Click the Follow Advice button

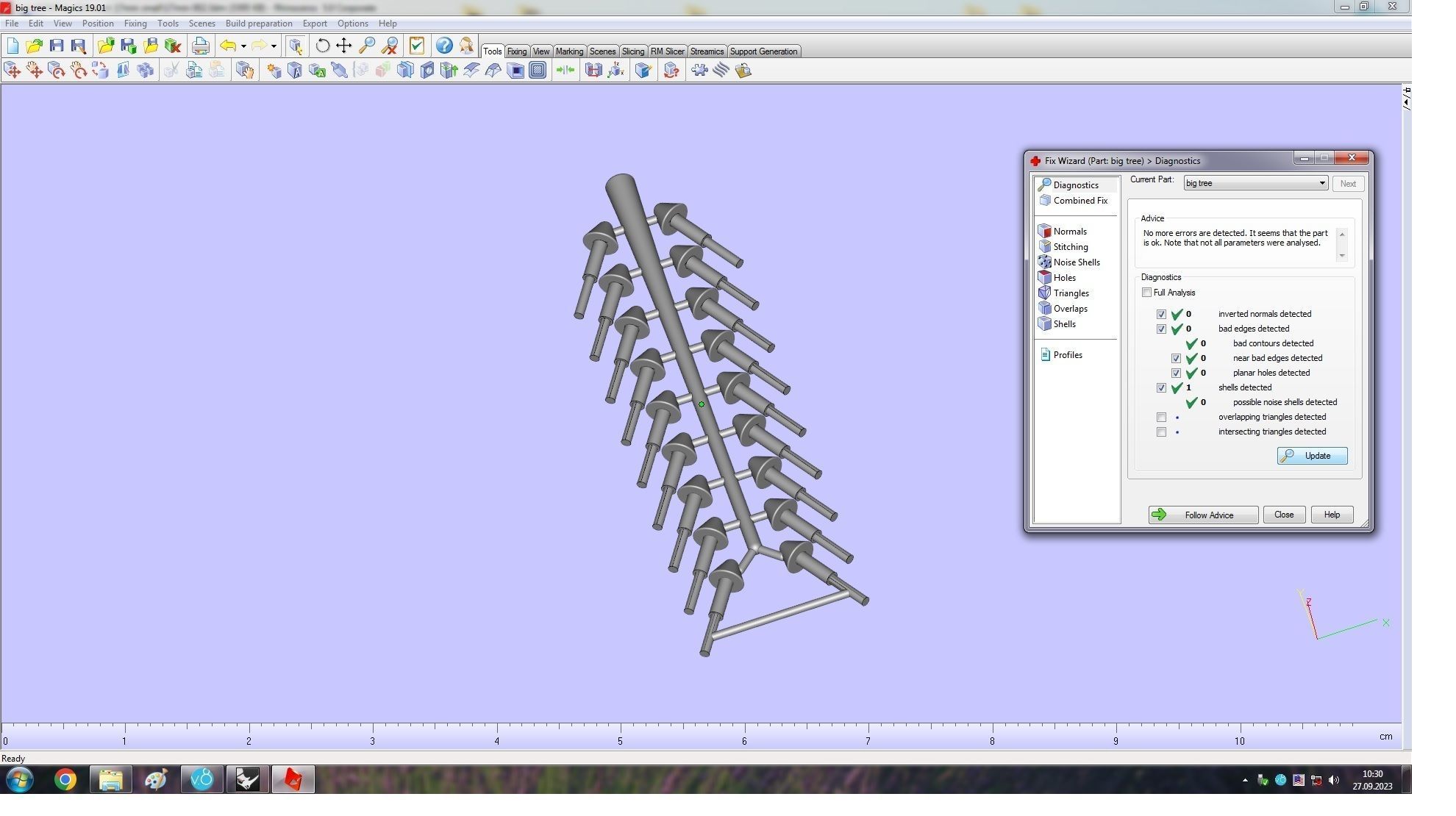[1202, 515]
